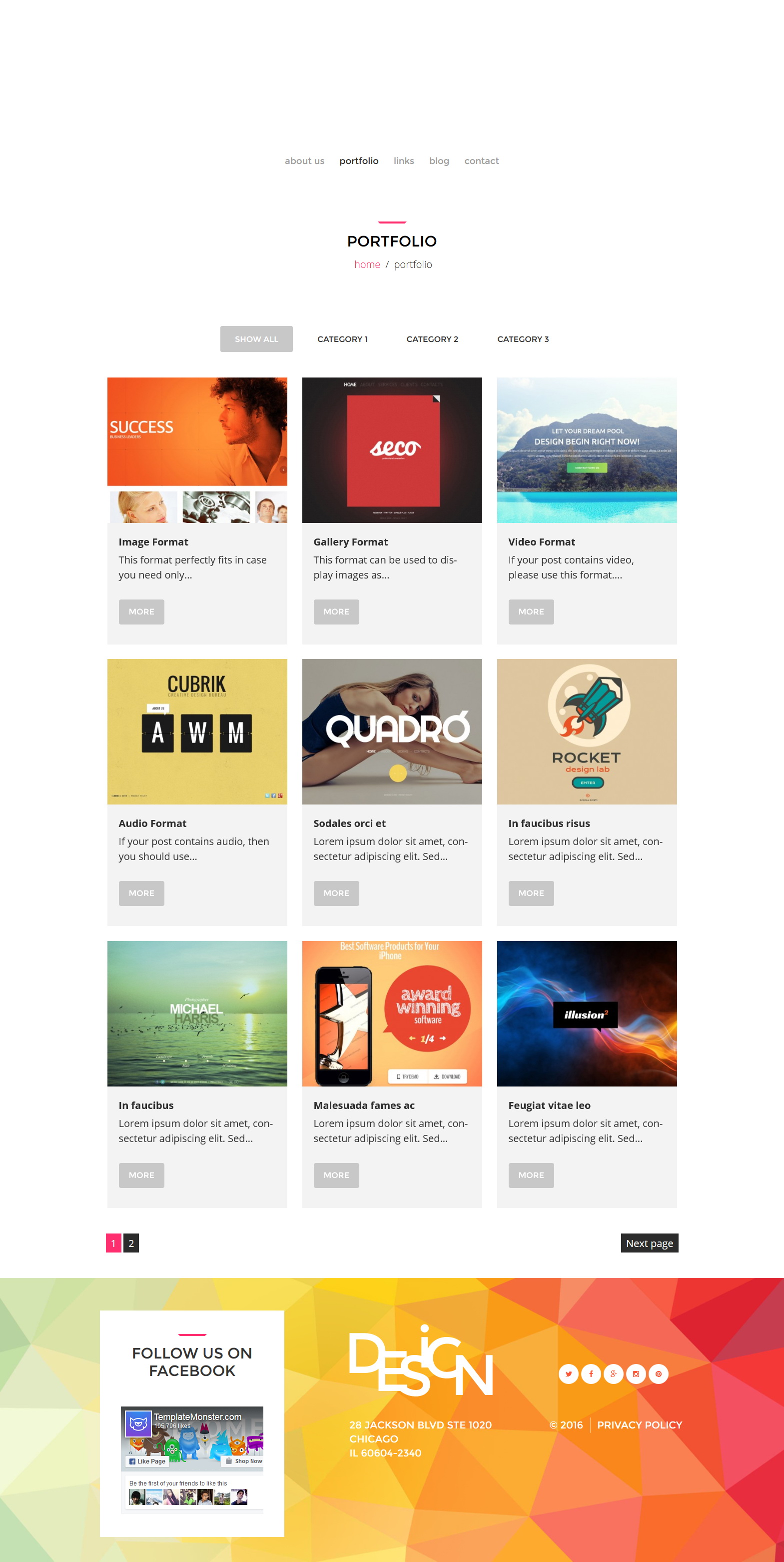Open the Google Plus social icon
Image resolution: width=784 pixels, height=1562 pixels.
click(x=613, y=1373)
